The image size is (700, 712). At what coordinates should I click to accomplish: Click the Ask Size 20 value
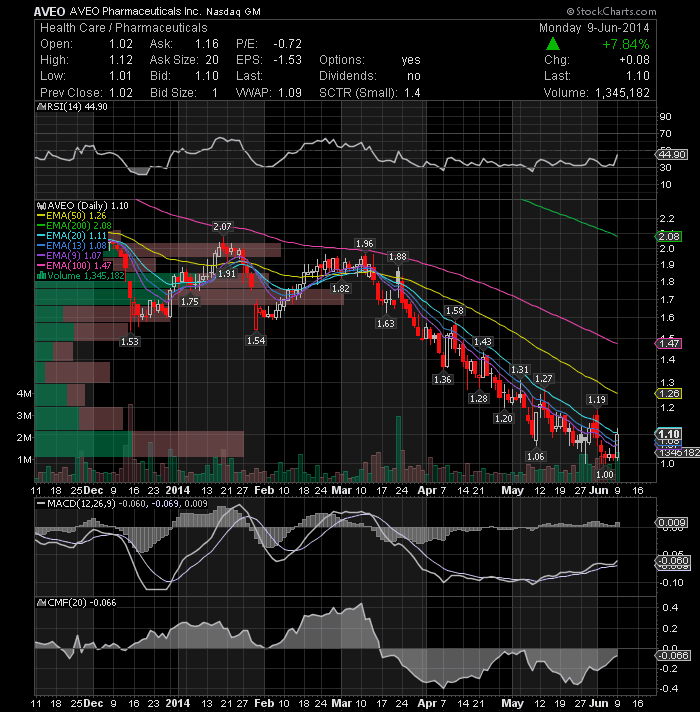(212, 60)
